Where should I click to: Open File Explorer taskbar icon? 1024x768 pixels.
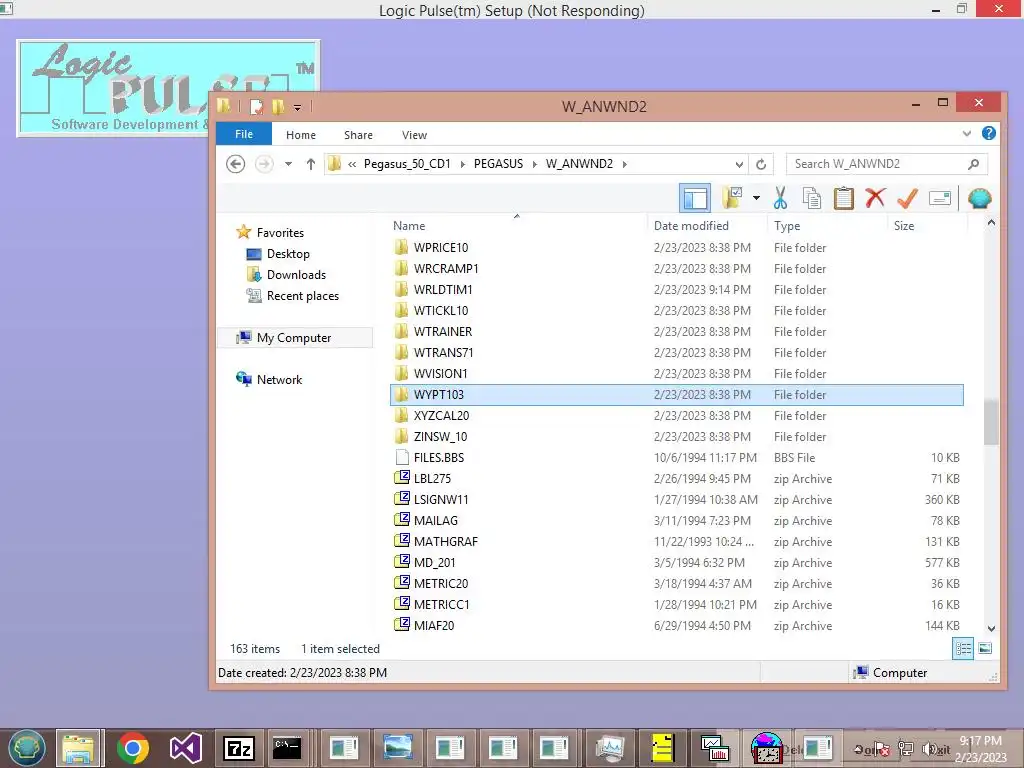[x=78, y=748]
